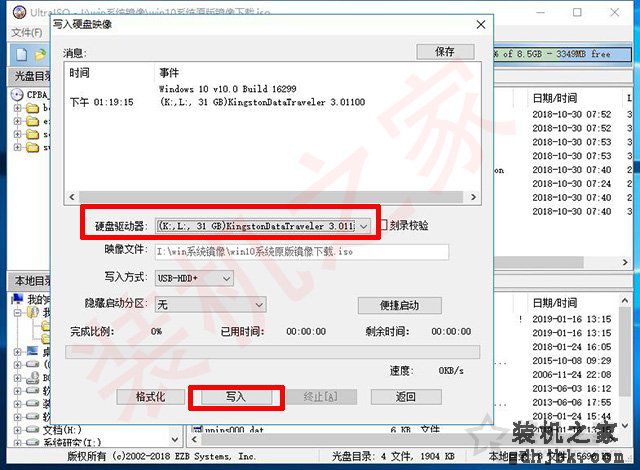
Task: Click the 便捷启动 button
Action: point(400,305)
